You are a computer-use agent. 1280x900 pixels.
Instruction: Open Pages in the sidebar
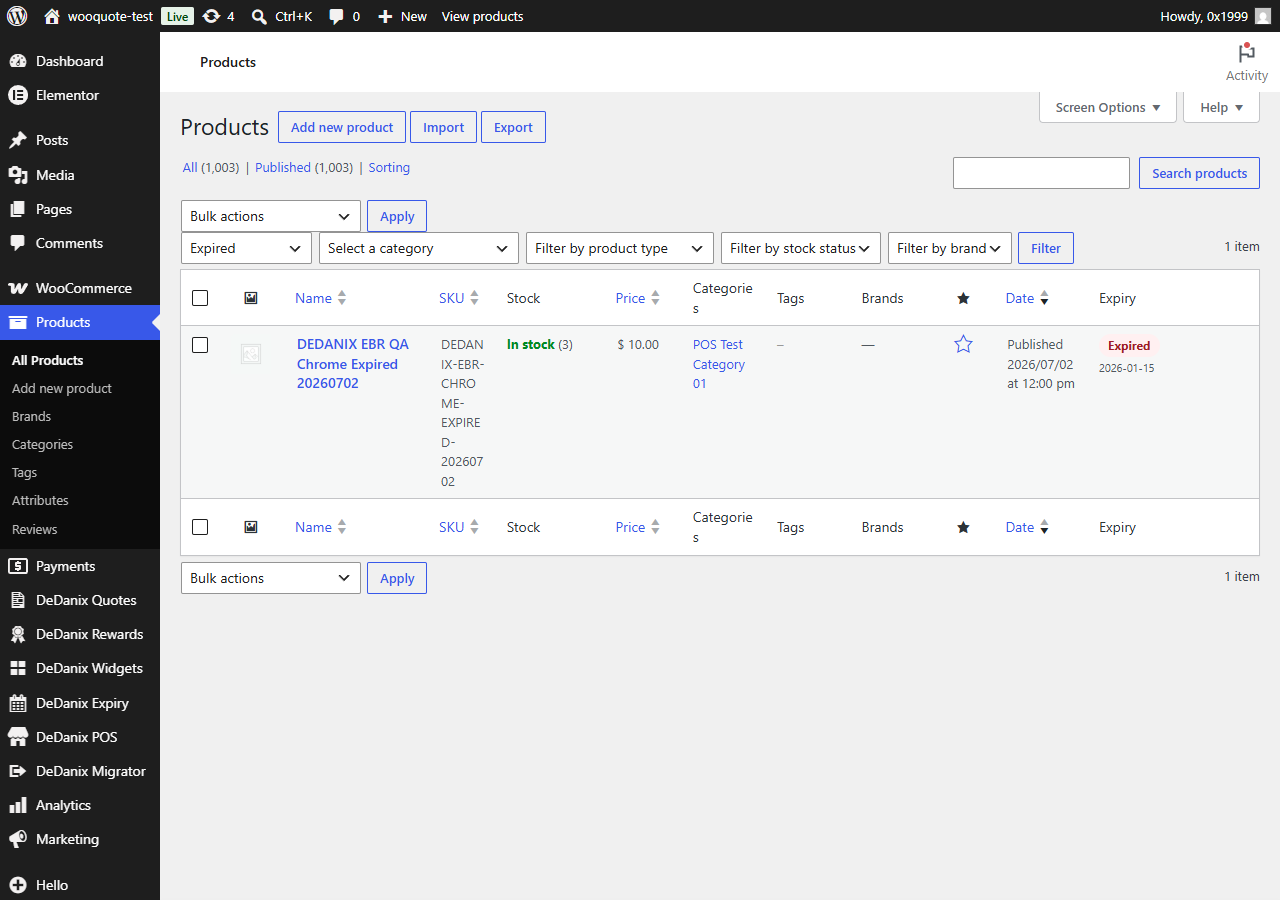click(x=80, y=209)
